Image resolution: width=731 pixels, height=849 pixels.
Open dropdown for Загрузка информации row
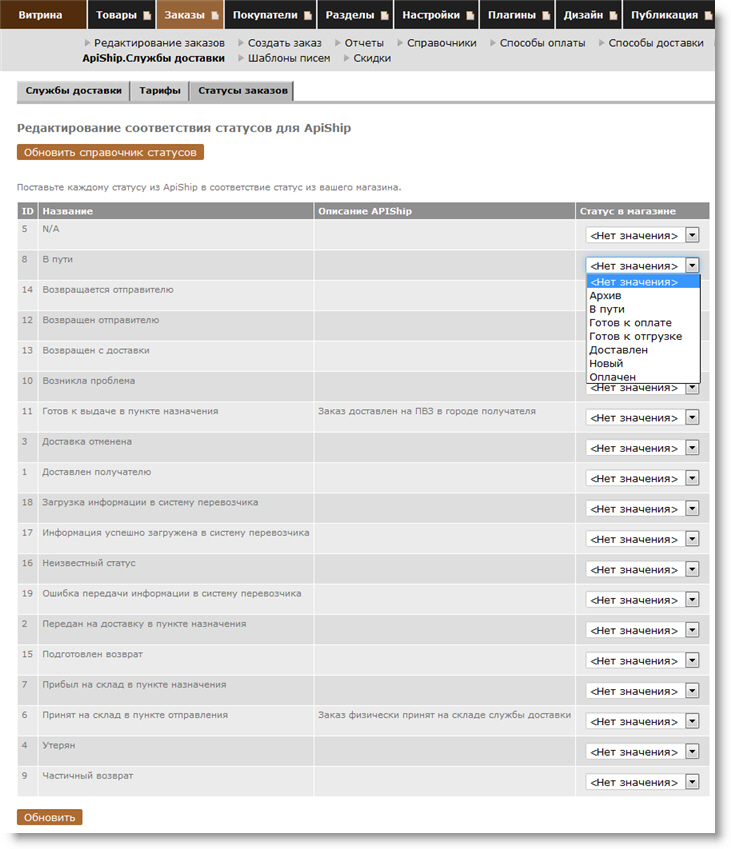642,508
